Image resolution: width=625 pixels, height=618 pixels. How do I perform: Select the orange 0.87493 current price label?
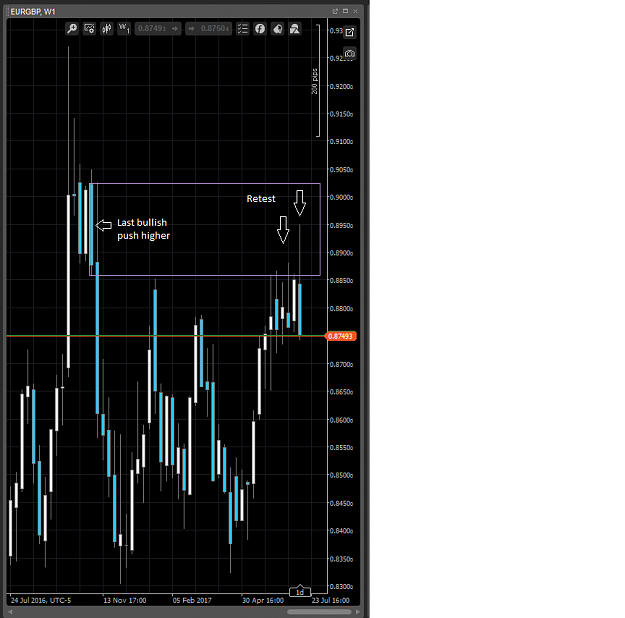point(340,336)
